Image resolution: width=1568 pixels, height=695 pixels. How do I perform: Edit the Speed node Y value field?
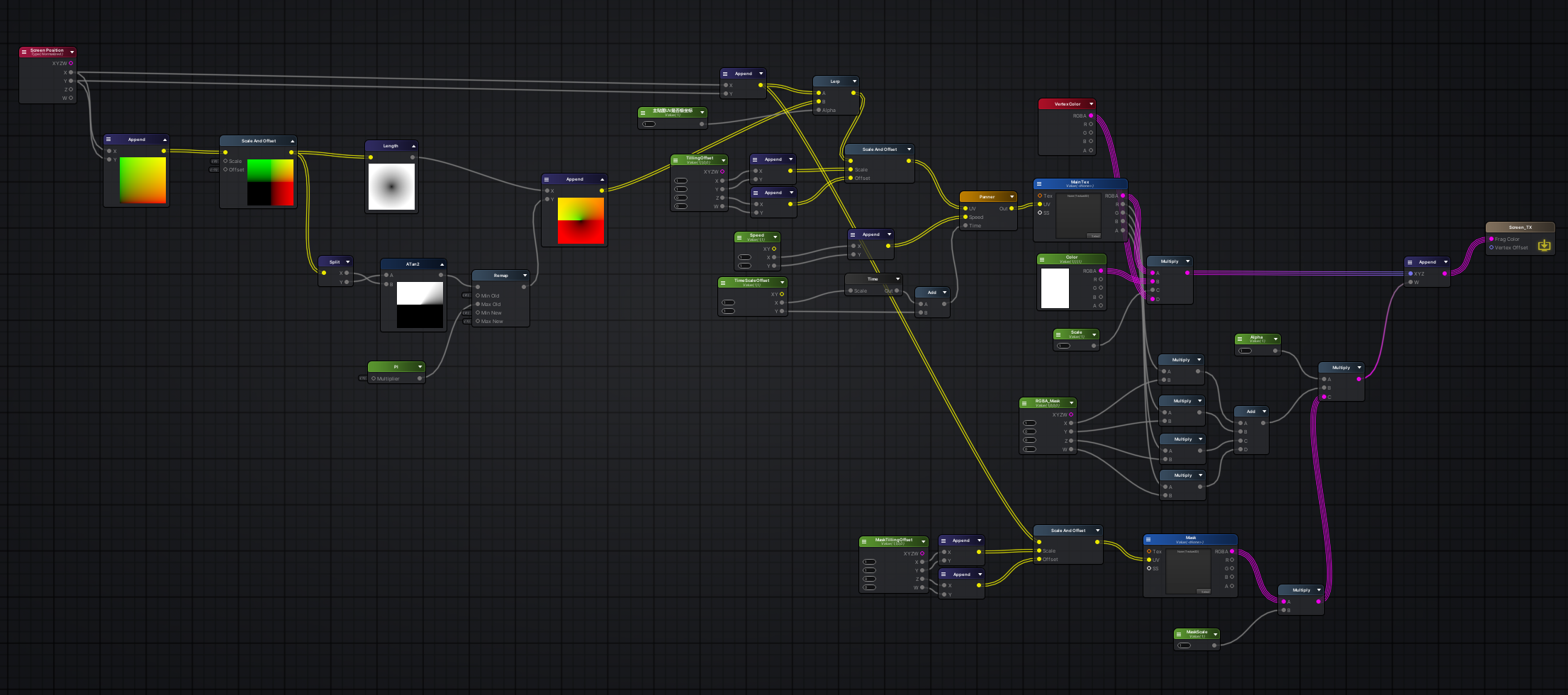click(745, 266)
